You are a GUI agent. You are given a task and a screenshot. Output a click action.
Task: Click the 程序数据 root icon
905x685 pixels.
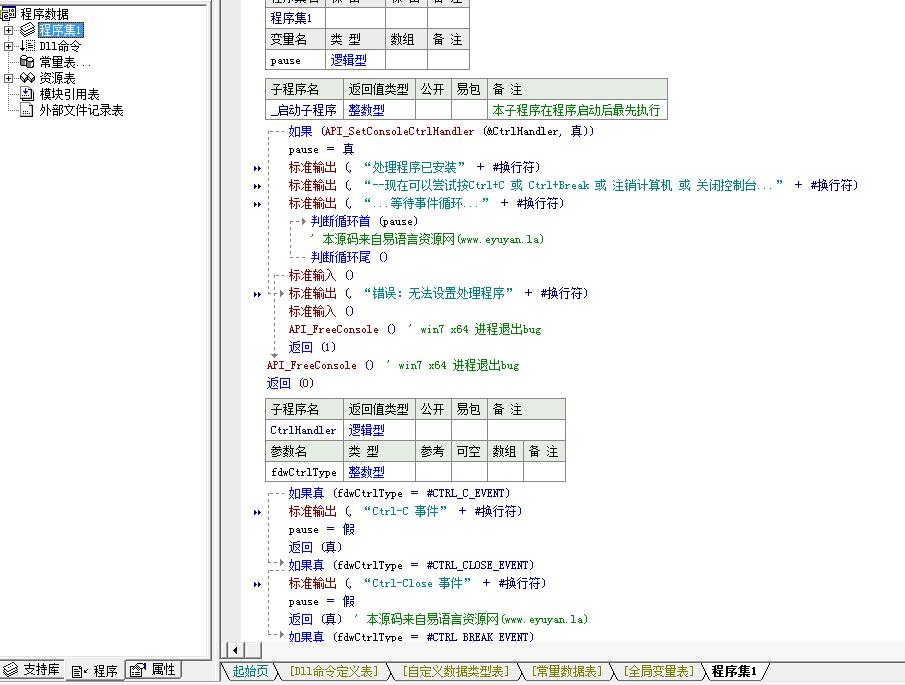pyautogui.click(x=9, y=13)
